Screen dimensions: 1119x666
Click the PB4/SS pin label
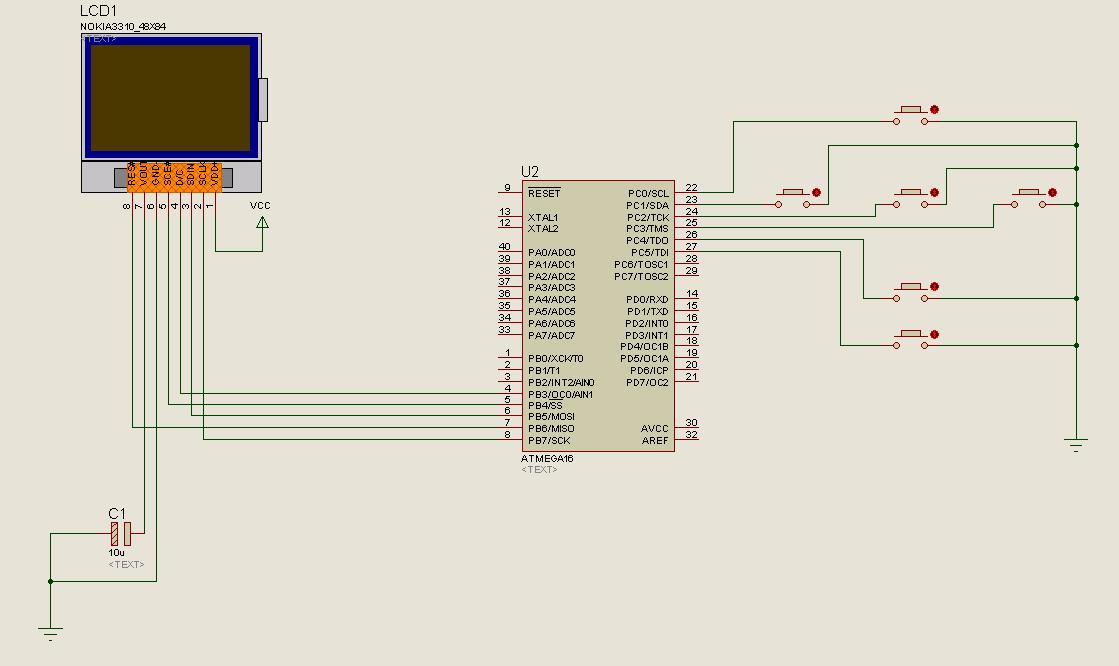[x=545, y=405]
